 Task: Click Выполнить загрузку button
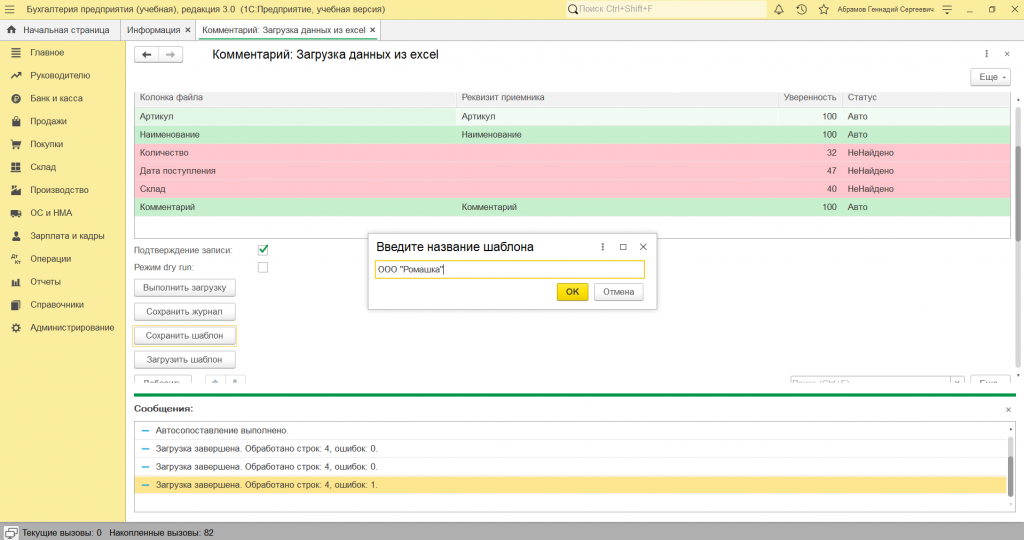click(185, 287)
